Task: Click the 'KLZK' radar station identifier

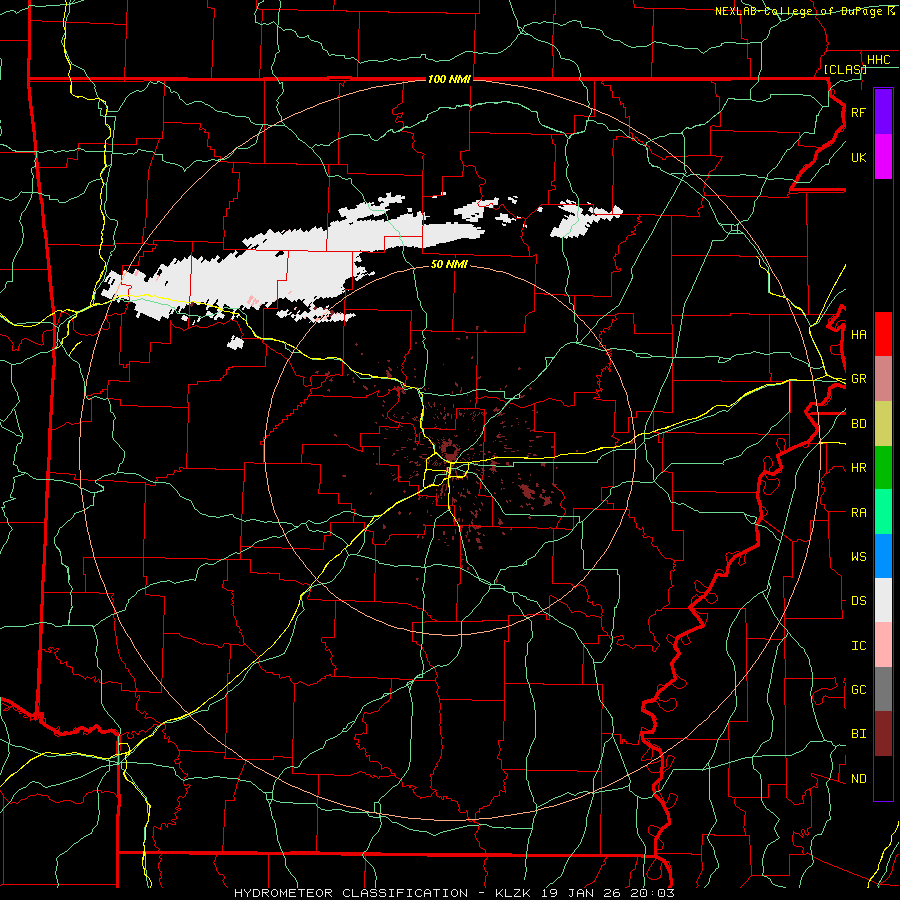Action: [513, 893]
